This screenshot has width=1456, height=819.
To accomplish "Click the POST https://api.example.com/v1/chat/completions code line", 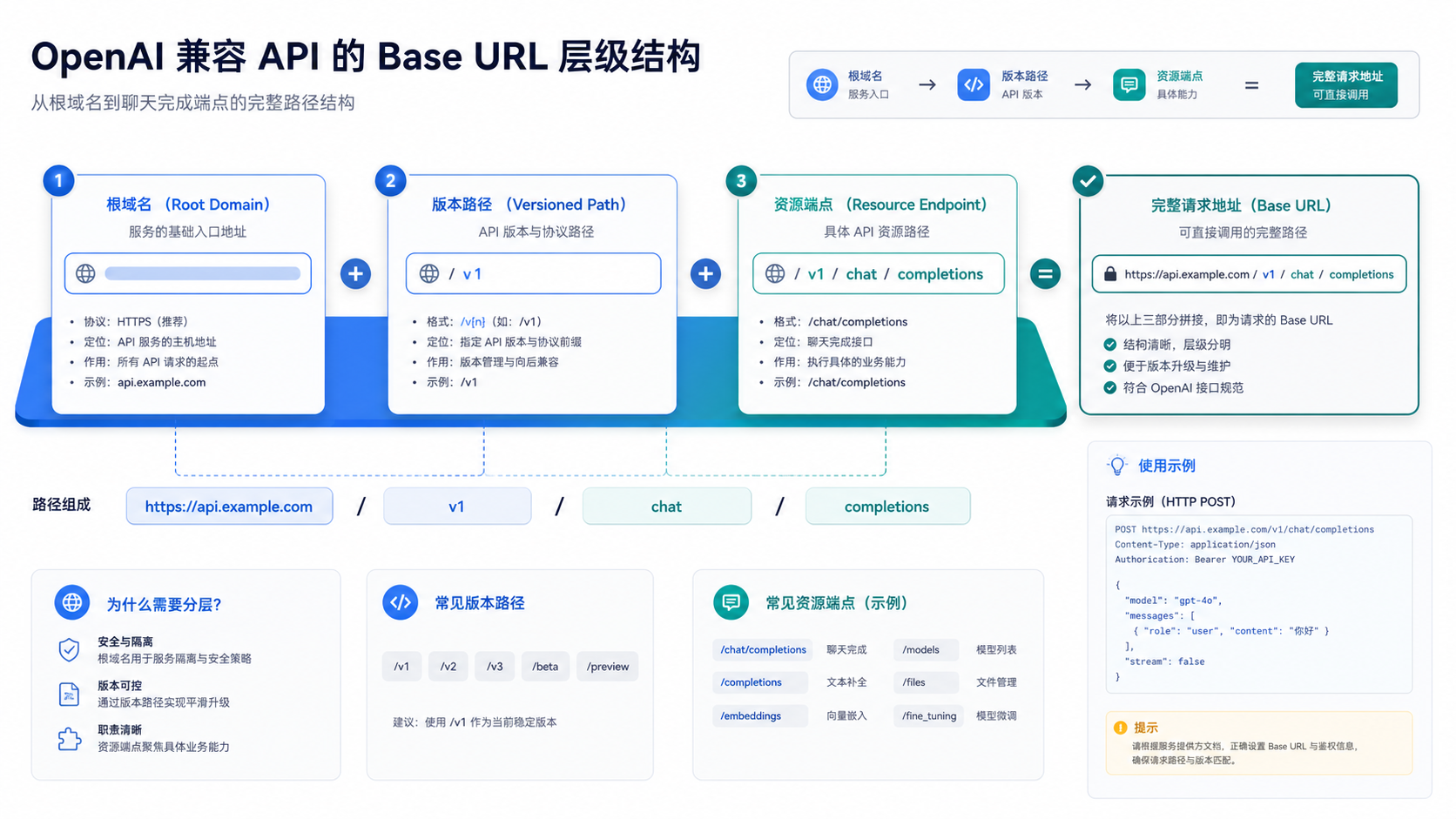I will (x=1244, y=529).
